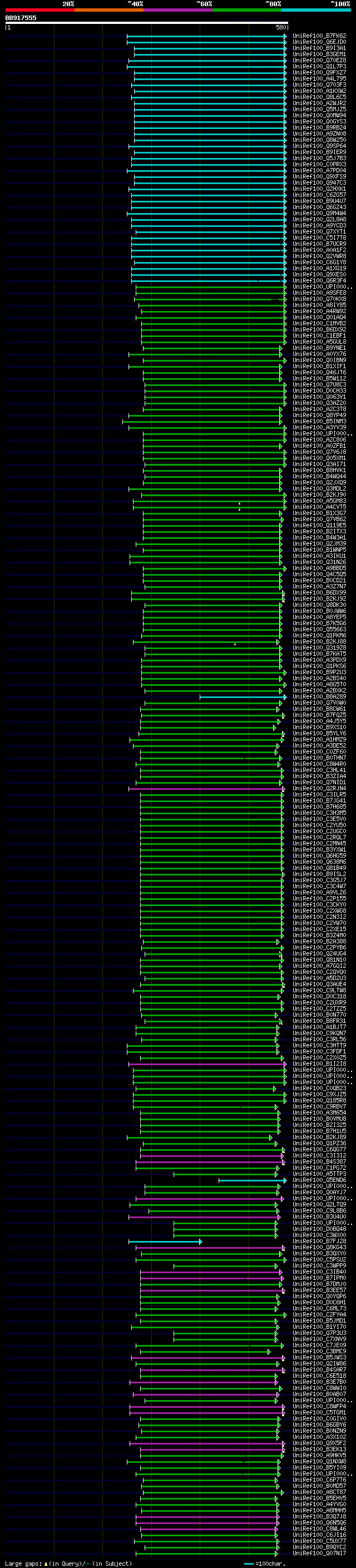
Task: Select the UniRef100_B7UCR9 label
Action: [x=319, y=244]
